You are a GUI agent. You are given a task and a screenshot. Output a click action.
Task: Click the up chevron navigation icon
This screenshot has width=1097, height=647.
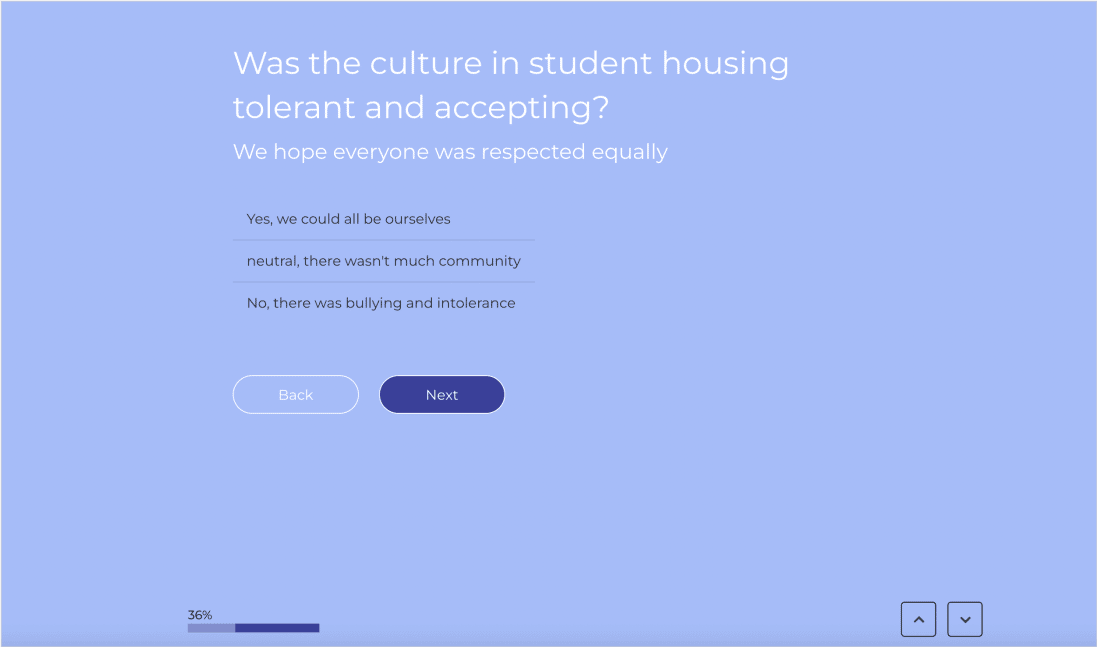918,619
